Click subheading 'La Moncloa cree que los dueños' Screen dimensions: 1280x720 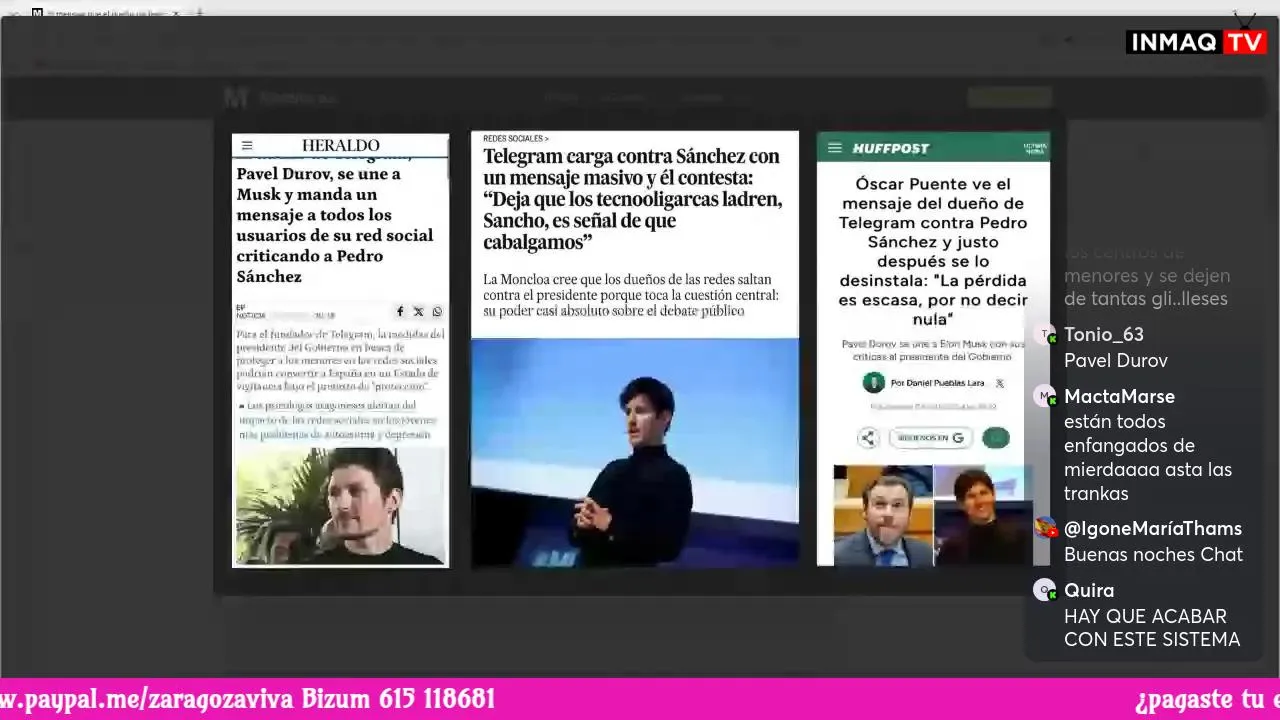click(x=630, y=295)
